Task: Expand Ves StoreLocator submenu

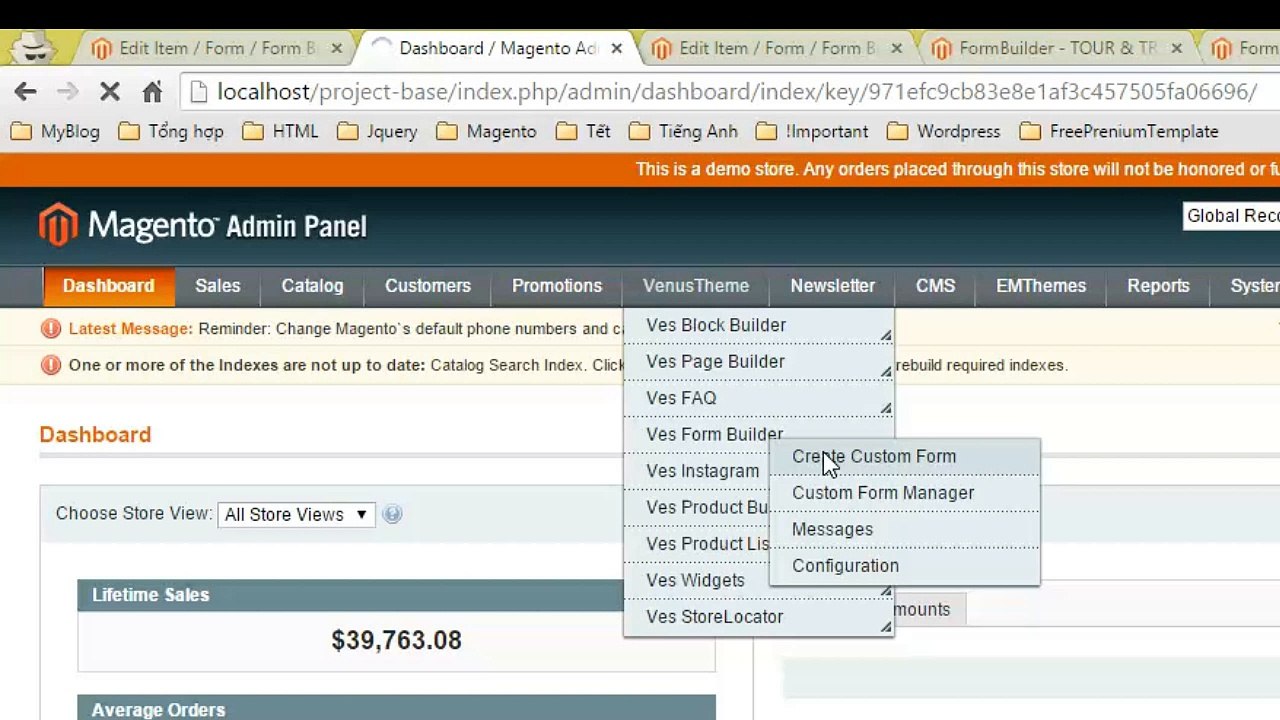Action: click(x=758, y=617)
